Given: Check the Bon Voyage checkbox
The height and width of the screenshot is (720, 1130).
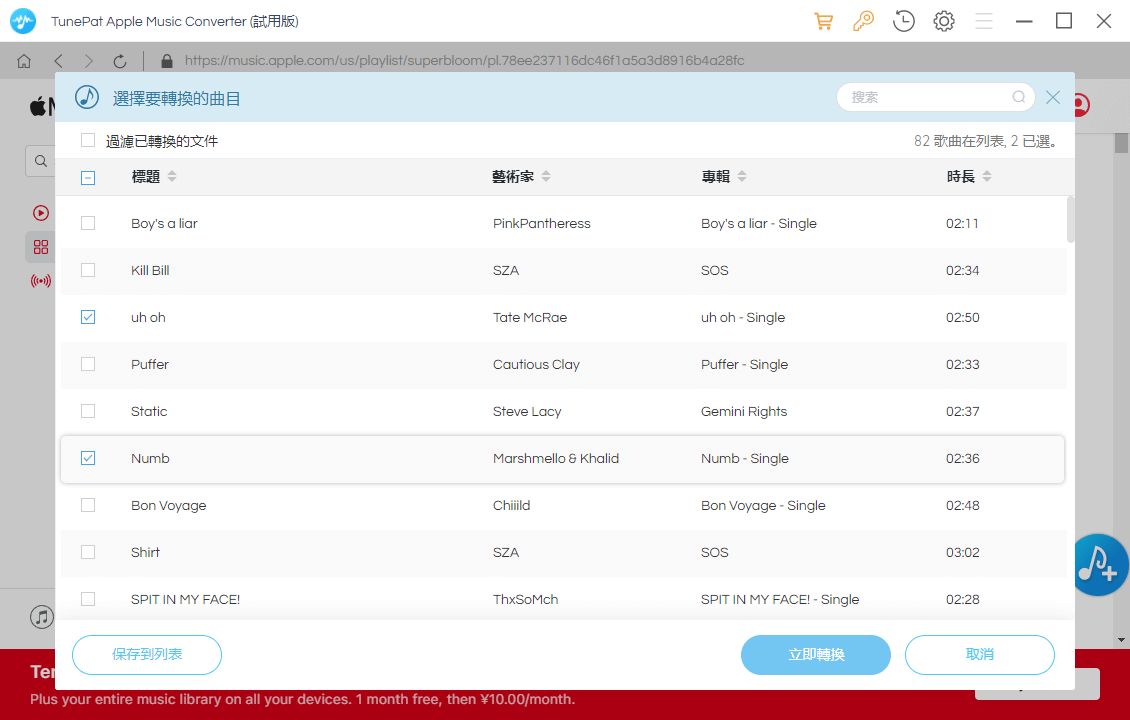Looking at the screenshot, I should click(88, 505).
